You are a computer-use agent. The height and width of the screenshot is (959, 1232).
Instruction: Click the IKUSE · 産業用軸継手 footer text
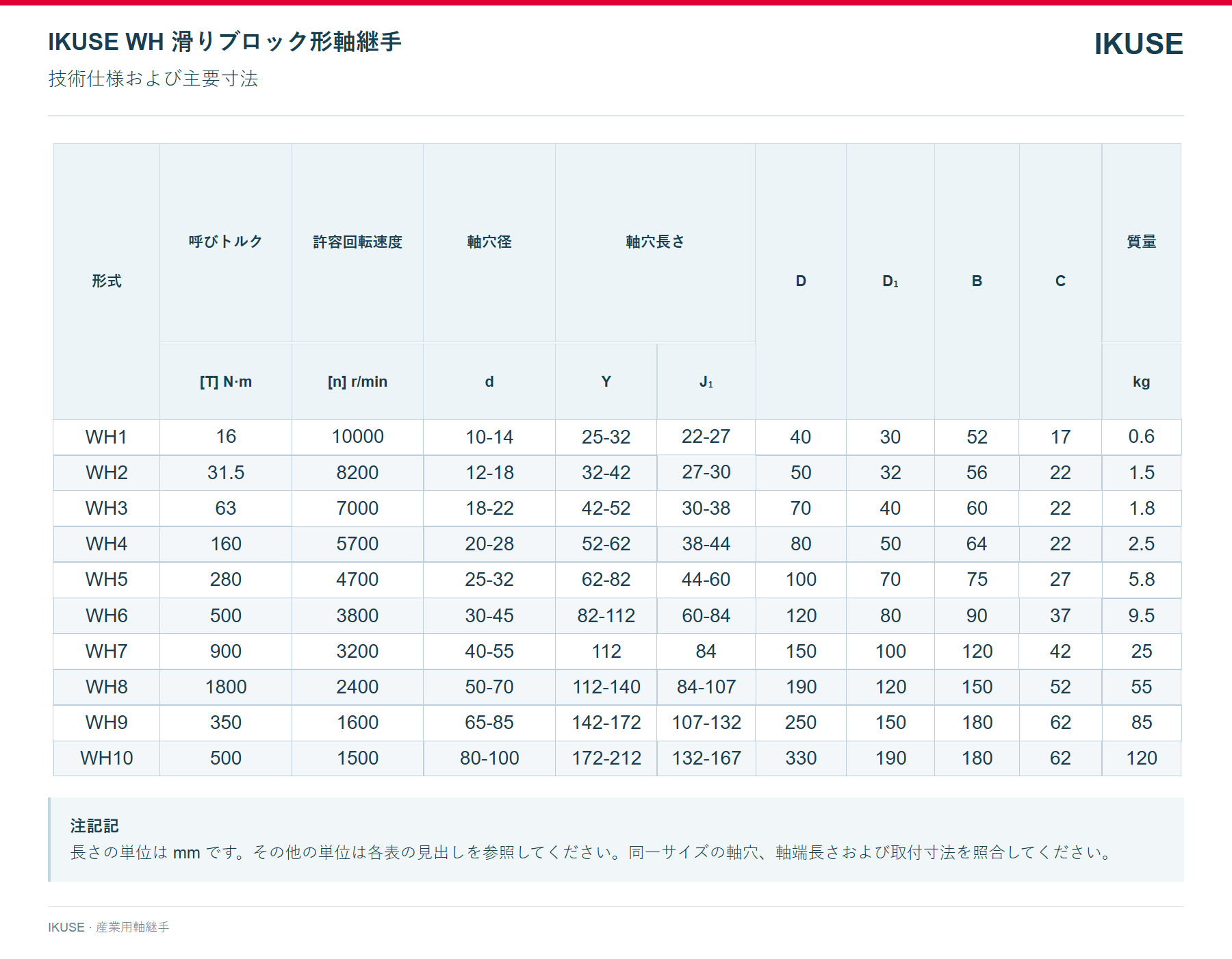pos(108,927)
